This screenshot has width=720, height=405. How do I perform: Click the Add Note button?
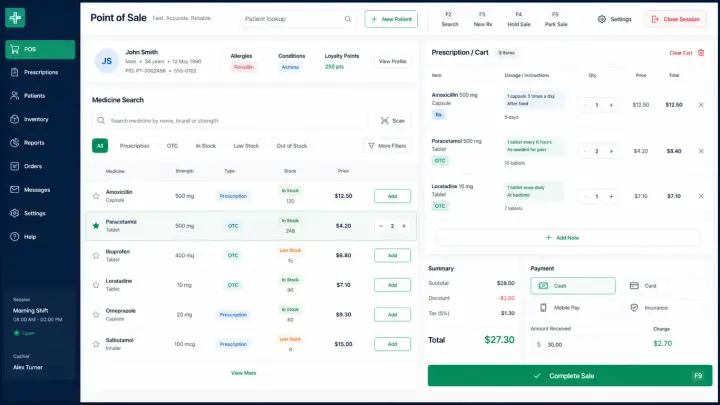point(568,238)
